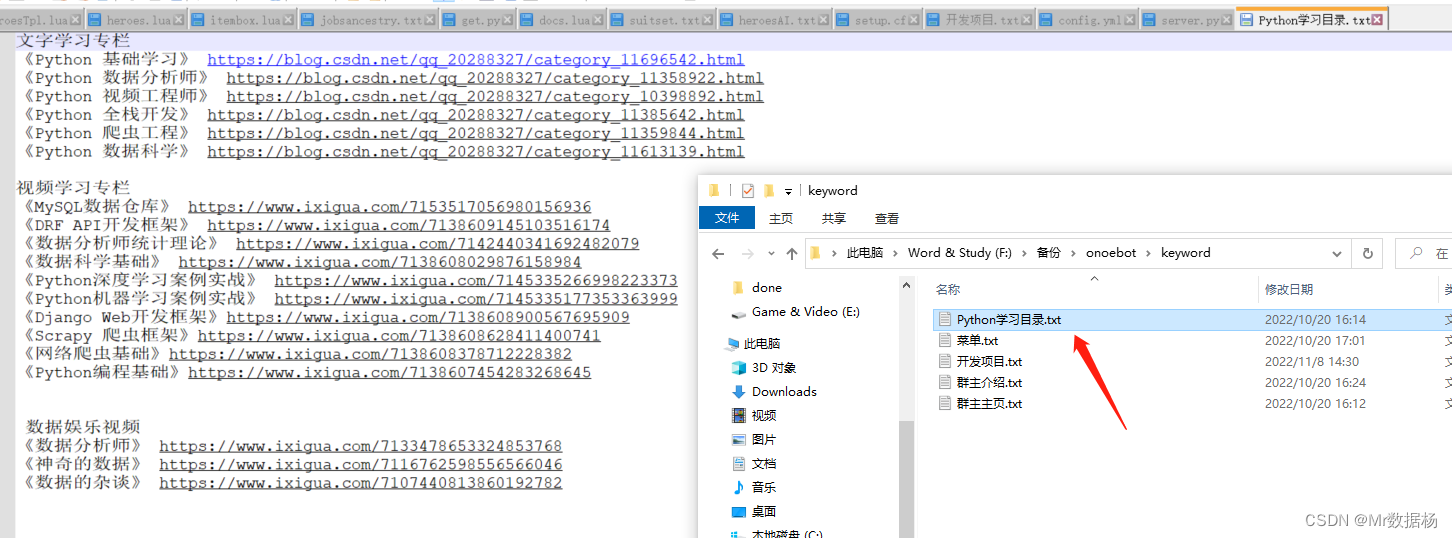1452x538 pixels.
Task: Click onoebot in the address breadcrumb
Action: (1111, 253)
